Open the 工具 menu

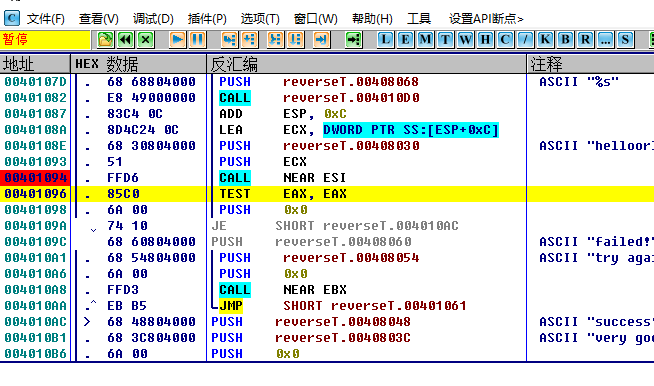418,19
